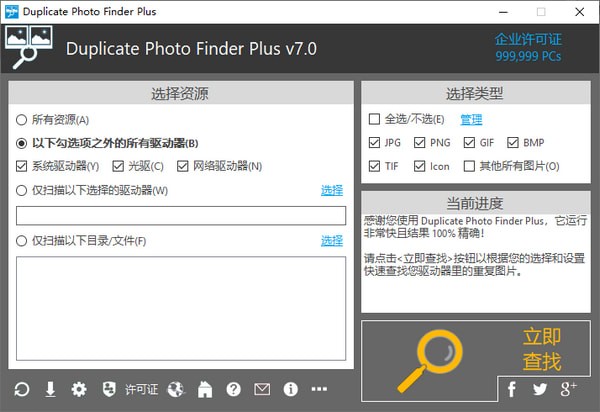
Task: Click the refresh icon in bottom toolbar
Action: coord(22,389)
